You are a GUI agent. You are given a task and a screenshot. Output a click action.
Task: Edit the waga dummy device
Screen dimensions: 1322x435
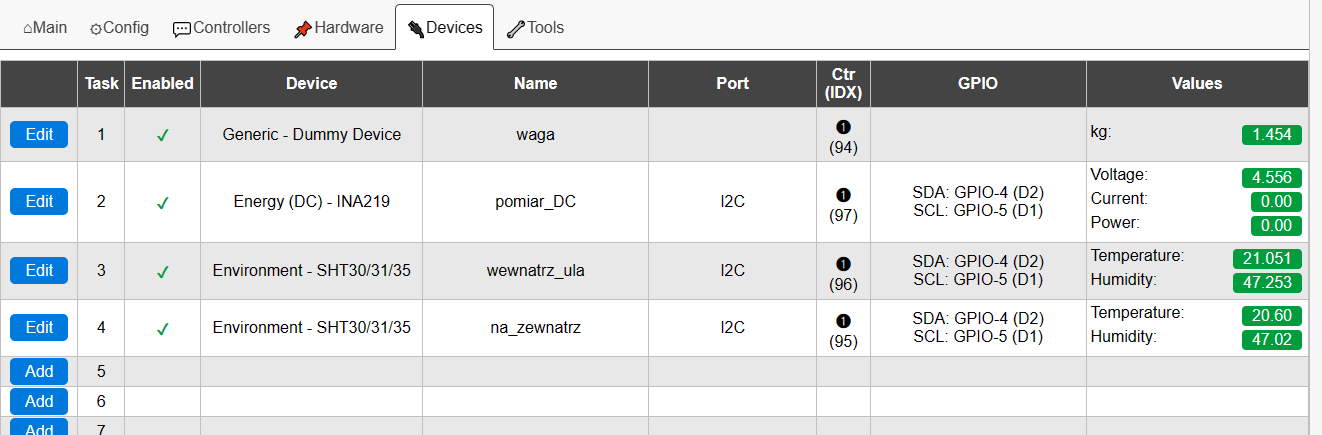[x=39, y=134]
